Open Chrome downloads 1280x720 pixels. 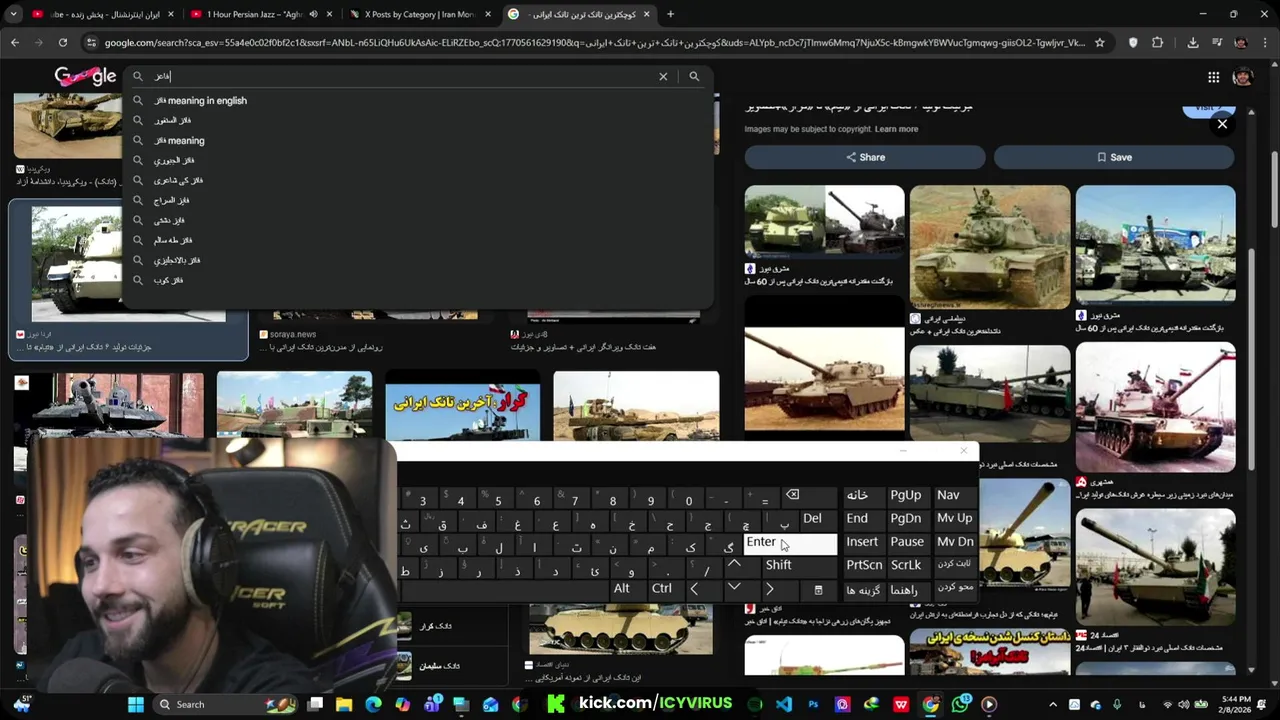1193,43
